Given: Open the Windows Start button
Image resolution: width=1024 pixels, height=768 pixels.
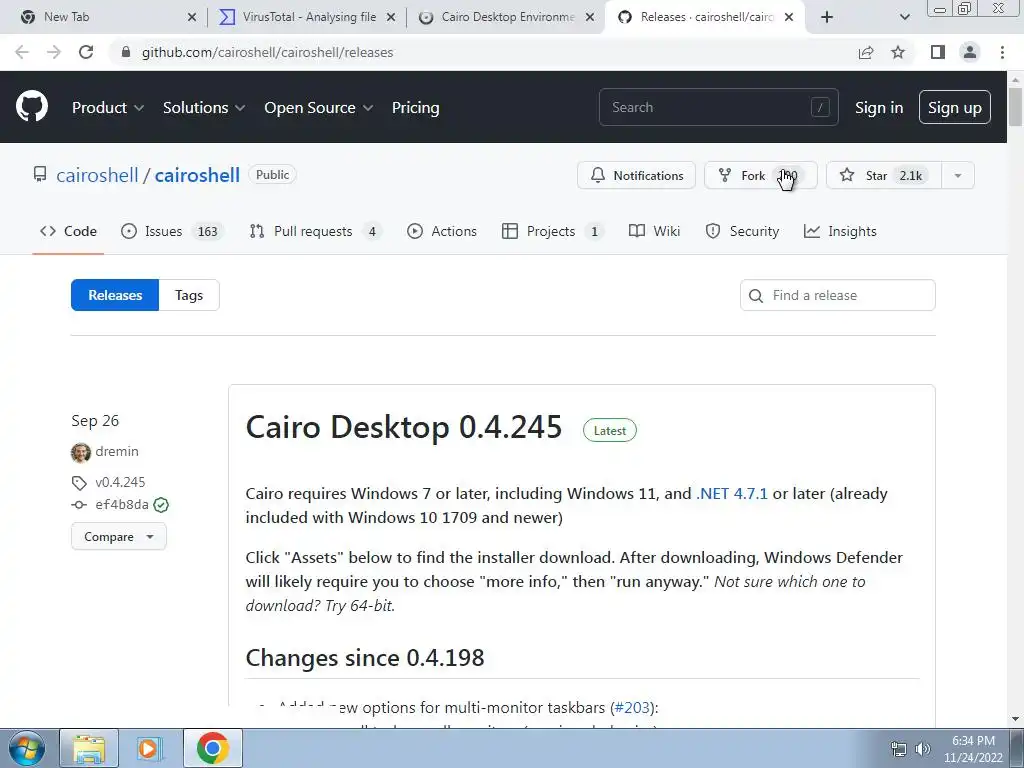Looking at the screenshot, I should tap(26, 748).
